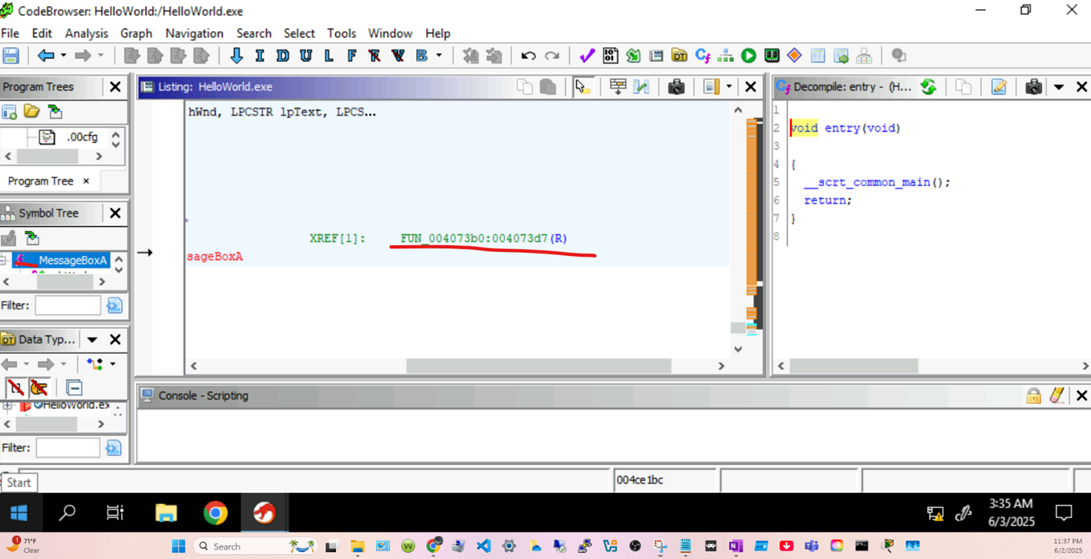Open the Listing field editor icon
Viewport: 1091px width, 559px height.
pyautogui.click(x=617, y=87)
